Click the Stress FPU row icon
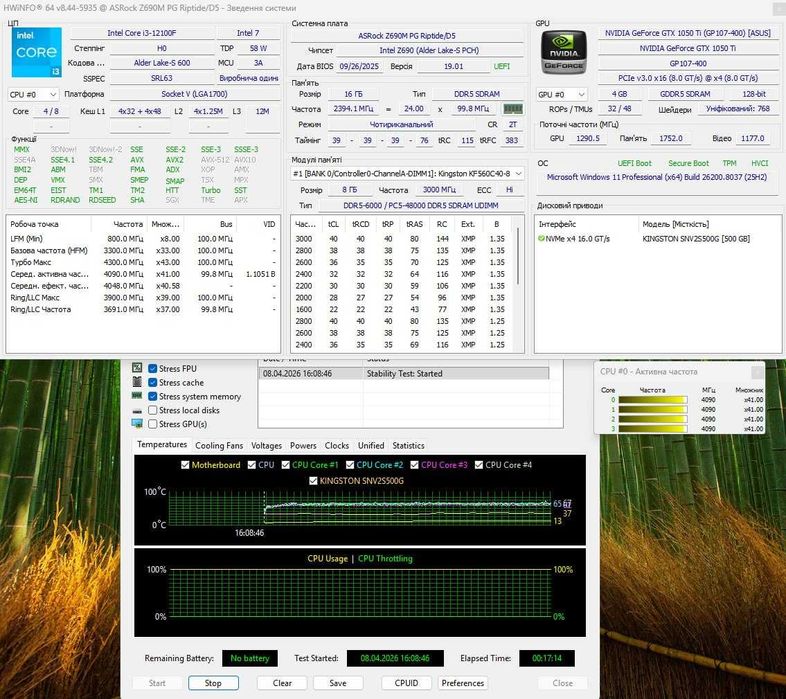This screenshot has height=699, width=786. [x=137, y=368]
